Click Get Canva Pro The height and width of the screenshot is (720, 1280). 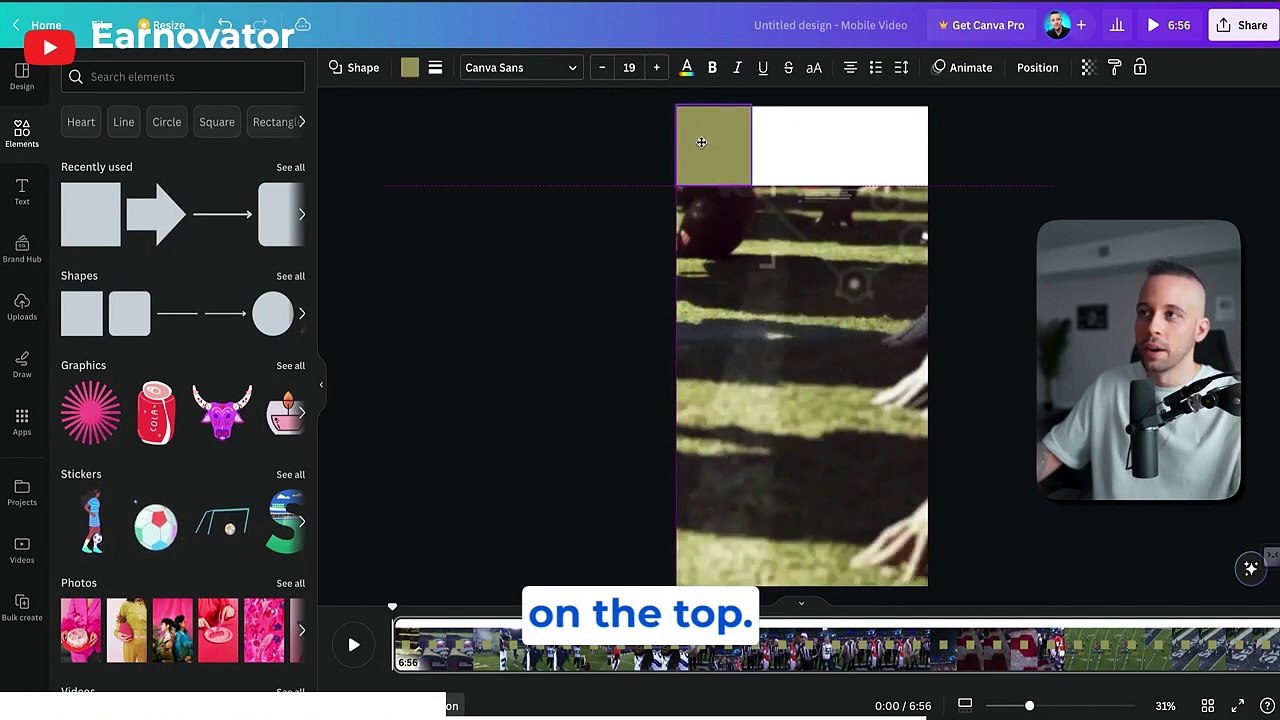980,25
